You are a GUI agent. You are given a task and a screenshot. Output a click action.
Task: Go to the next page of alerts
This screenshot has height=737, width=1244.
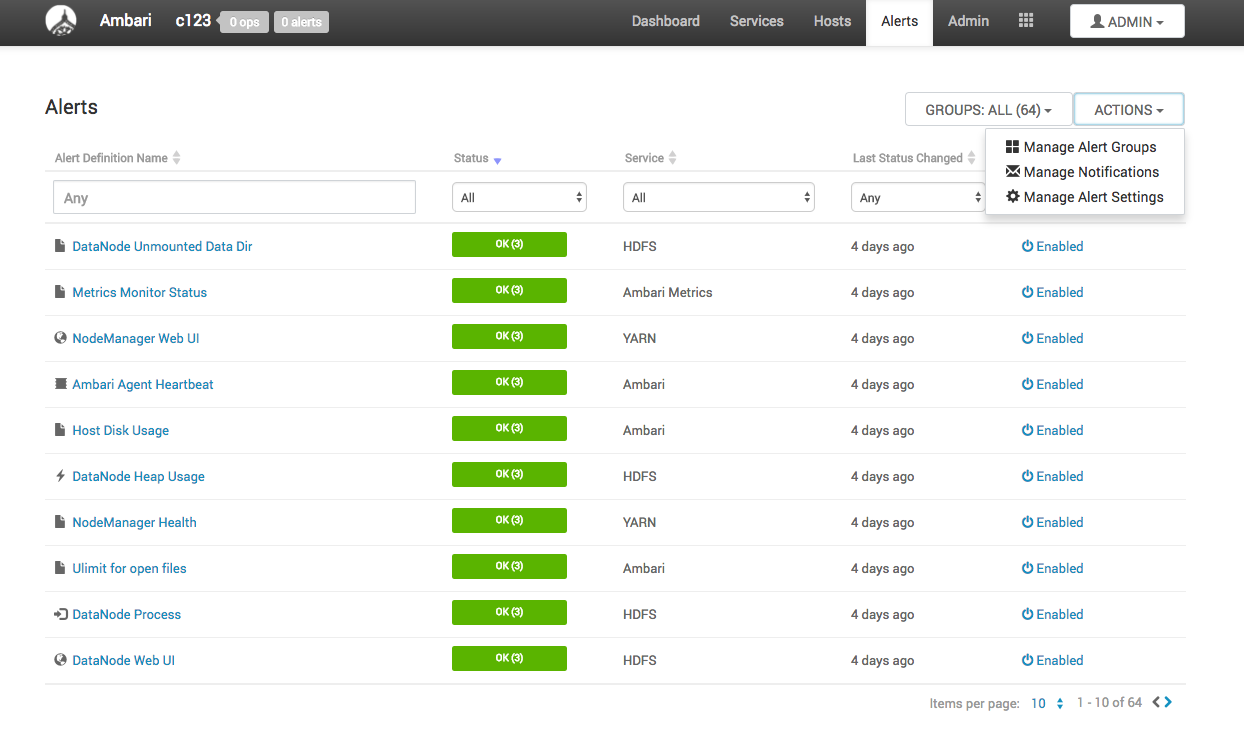(x=1167, y=702)
